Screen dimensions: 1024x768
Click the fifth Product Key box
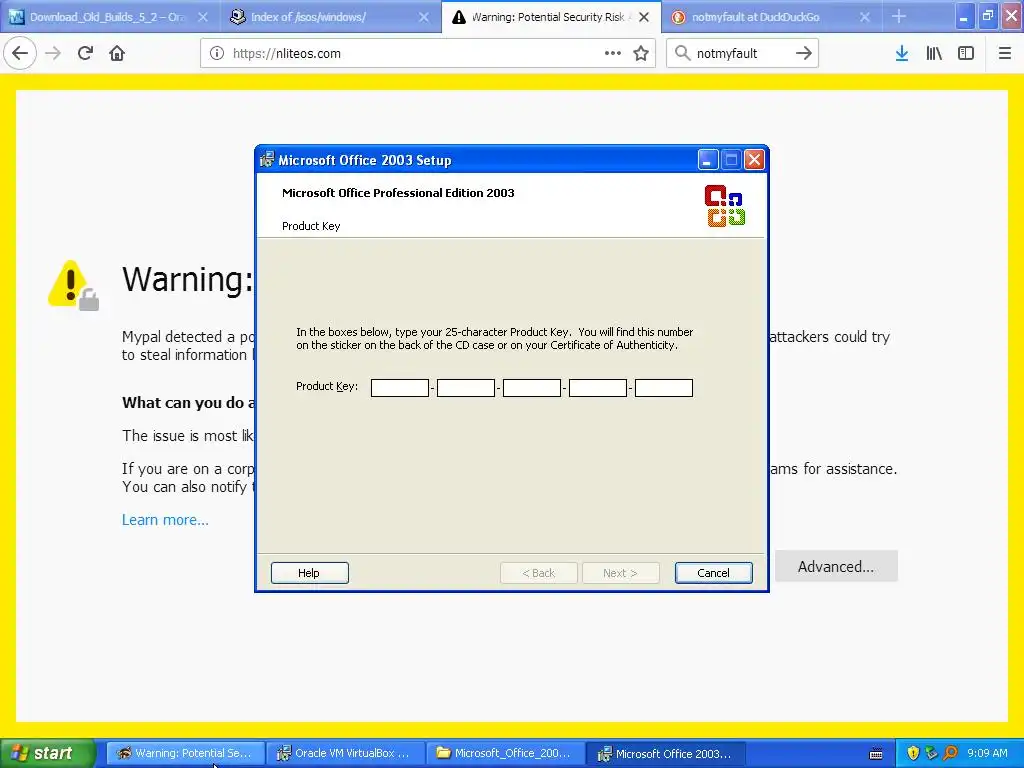coord(664,388)
